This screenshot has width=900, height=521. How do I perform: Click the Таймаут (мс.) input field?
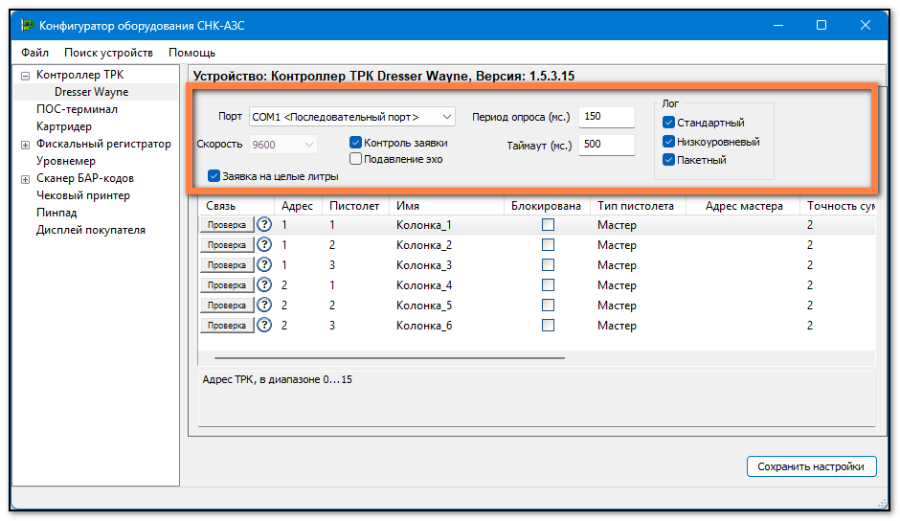coord(606,145)
